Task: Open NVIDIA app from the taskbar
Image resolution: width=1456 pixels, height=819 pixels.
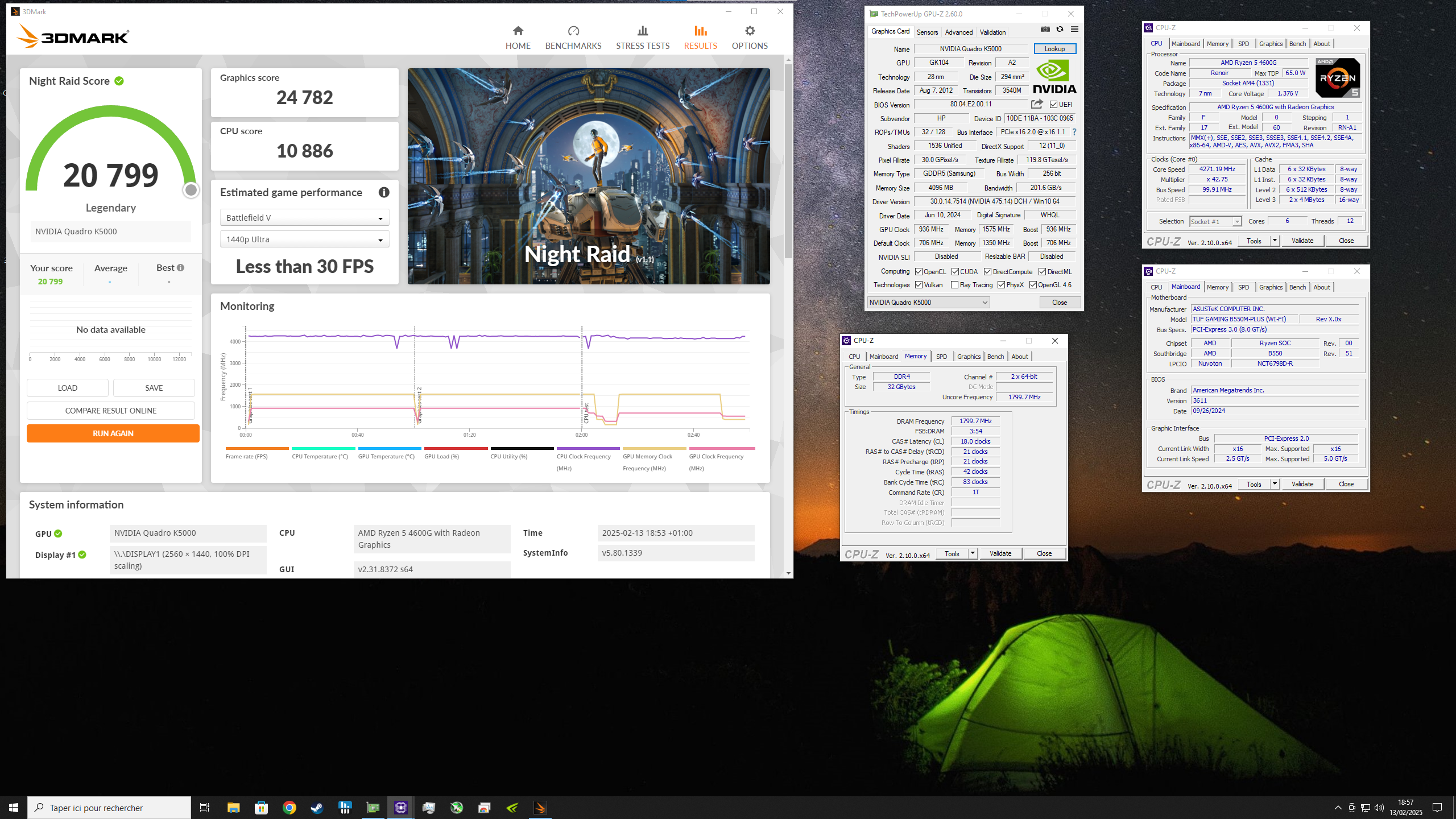Action: 512,808
